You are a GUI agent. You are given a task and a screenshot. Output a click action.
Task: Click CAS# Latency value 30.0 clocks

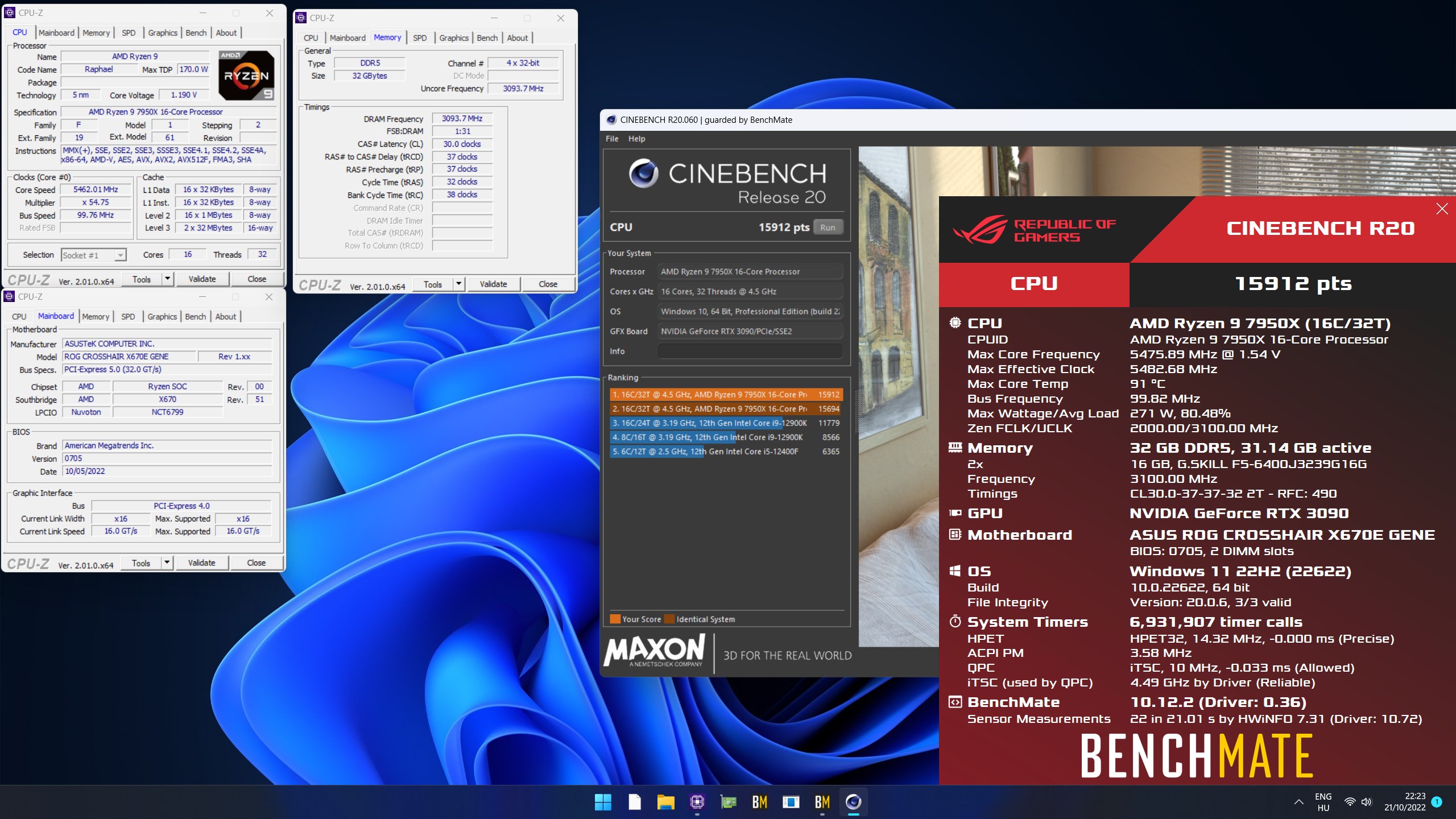tap(462, 144)
